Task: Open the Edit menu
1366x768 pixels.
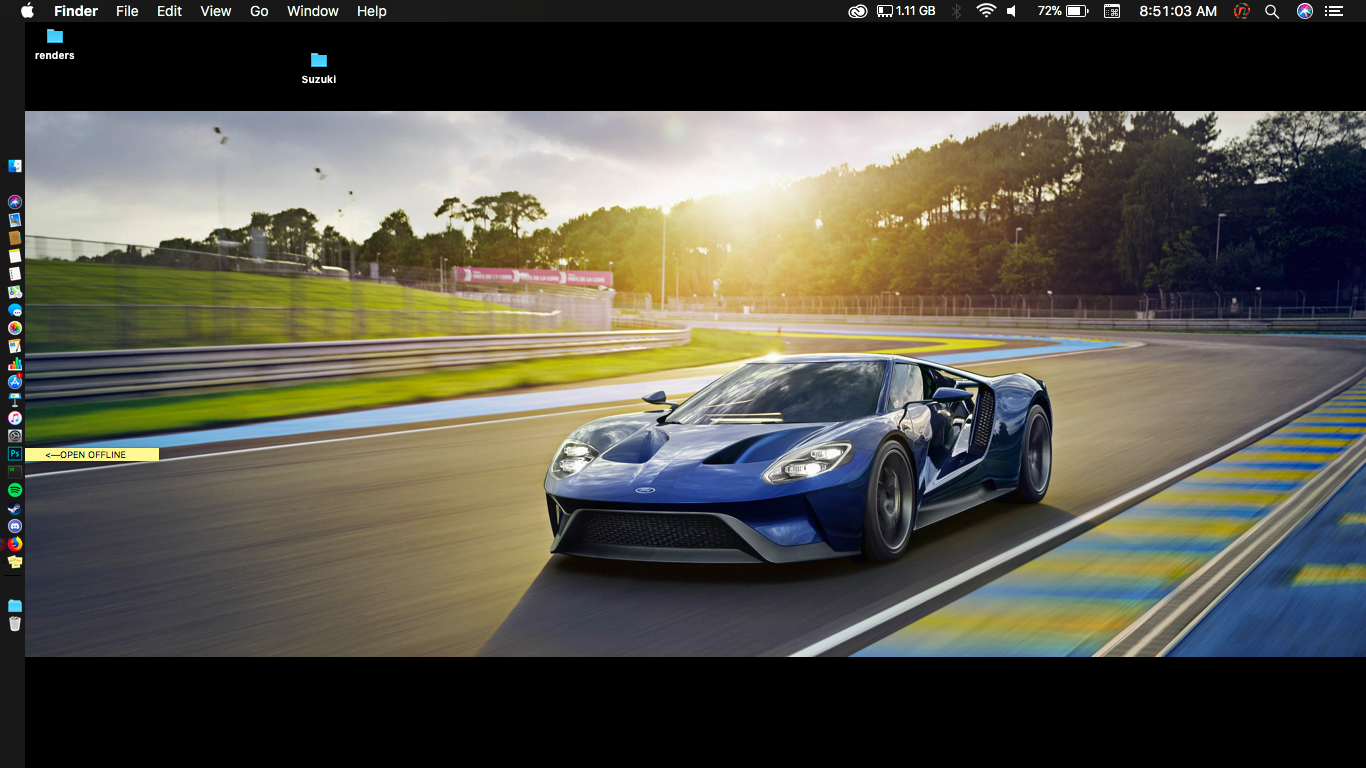Action: pos(170,11)
